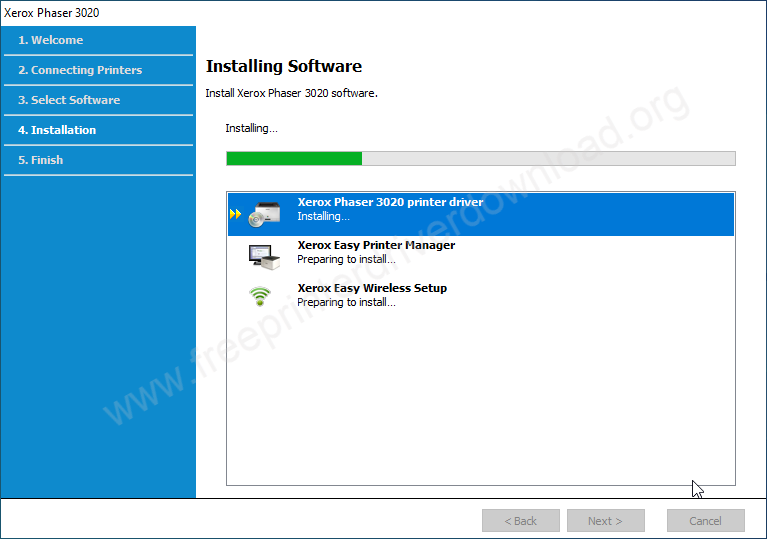767x539 pixels.
Task: Click the Xerox Phaser 3020 printer driver icon
Action: pyautogui.click(x=265, y=213)
